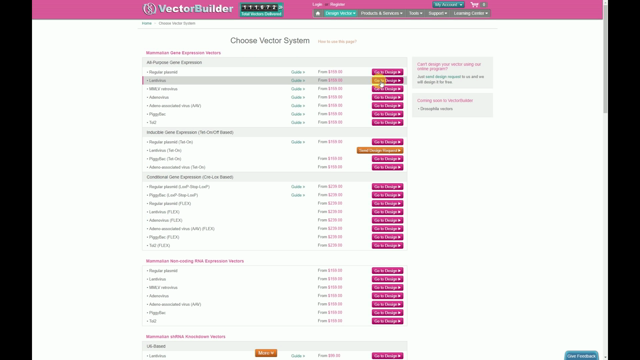
Task: Open Guide for all-purpose Adenovirus
Action: (x=298, y=98)
